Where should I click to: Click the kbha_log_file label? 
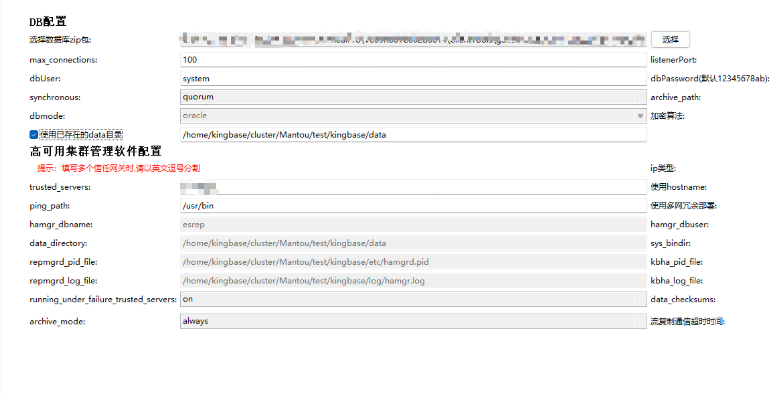(676, 281)
